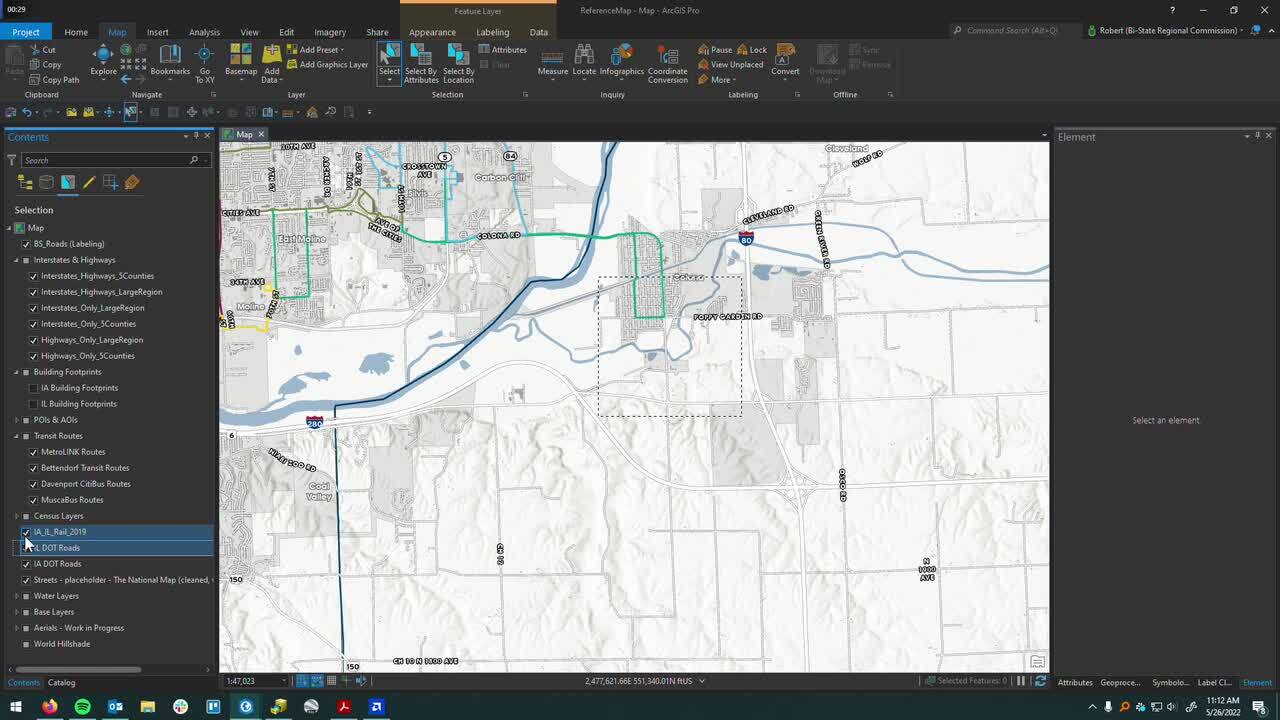The width and height of the screenshot is (1280, 720).
Task: Toggle the IA DOT Roads layer checkbox
Action: (x=26, y=564)
